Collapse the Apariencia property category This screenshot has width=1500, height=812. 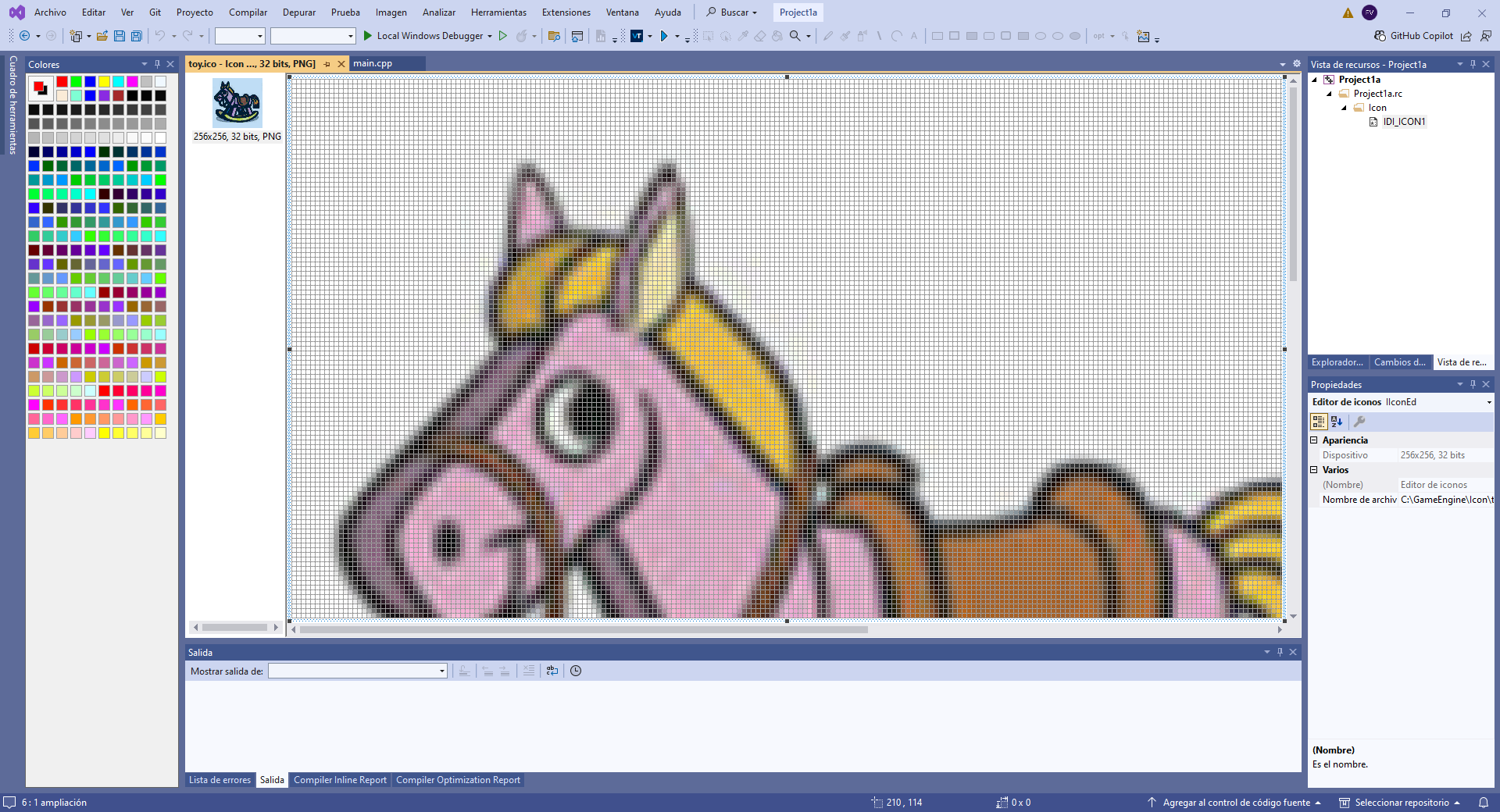click(x=1314, y=440)
